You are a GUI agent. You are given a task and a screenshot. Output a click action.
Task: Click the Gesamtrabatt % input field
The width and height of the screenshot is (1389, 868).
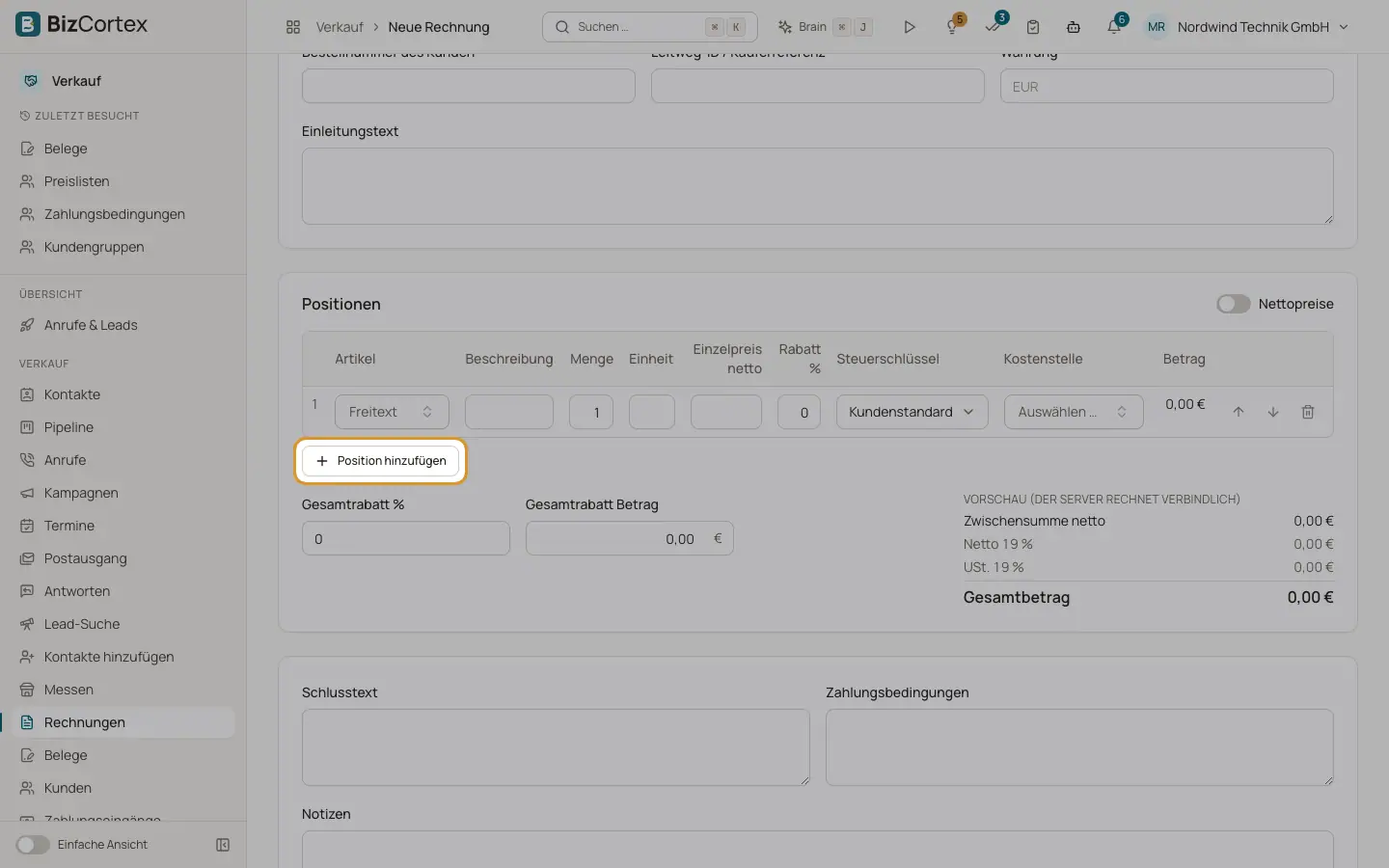[406, 538]
